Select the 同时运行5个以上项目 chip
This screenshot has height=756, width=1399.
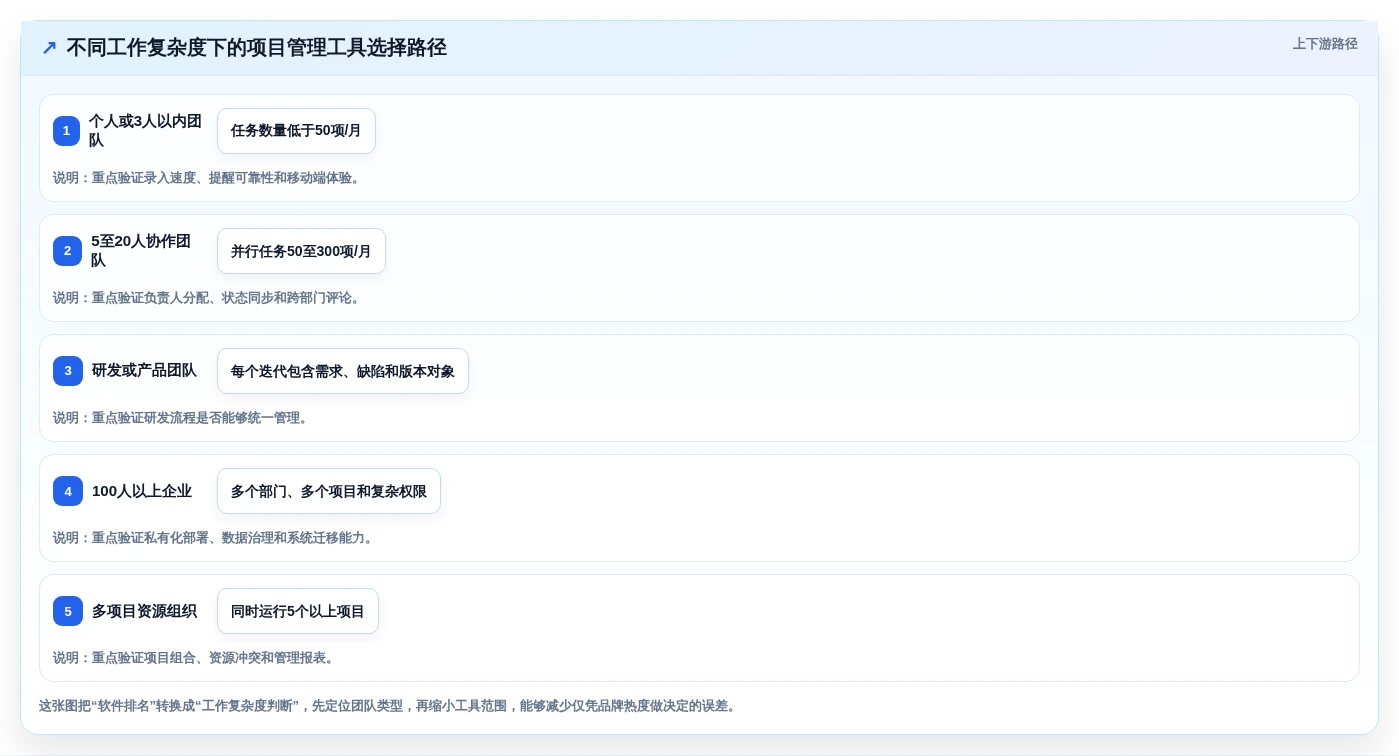point(298,611)
